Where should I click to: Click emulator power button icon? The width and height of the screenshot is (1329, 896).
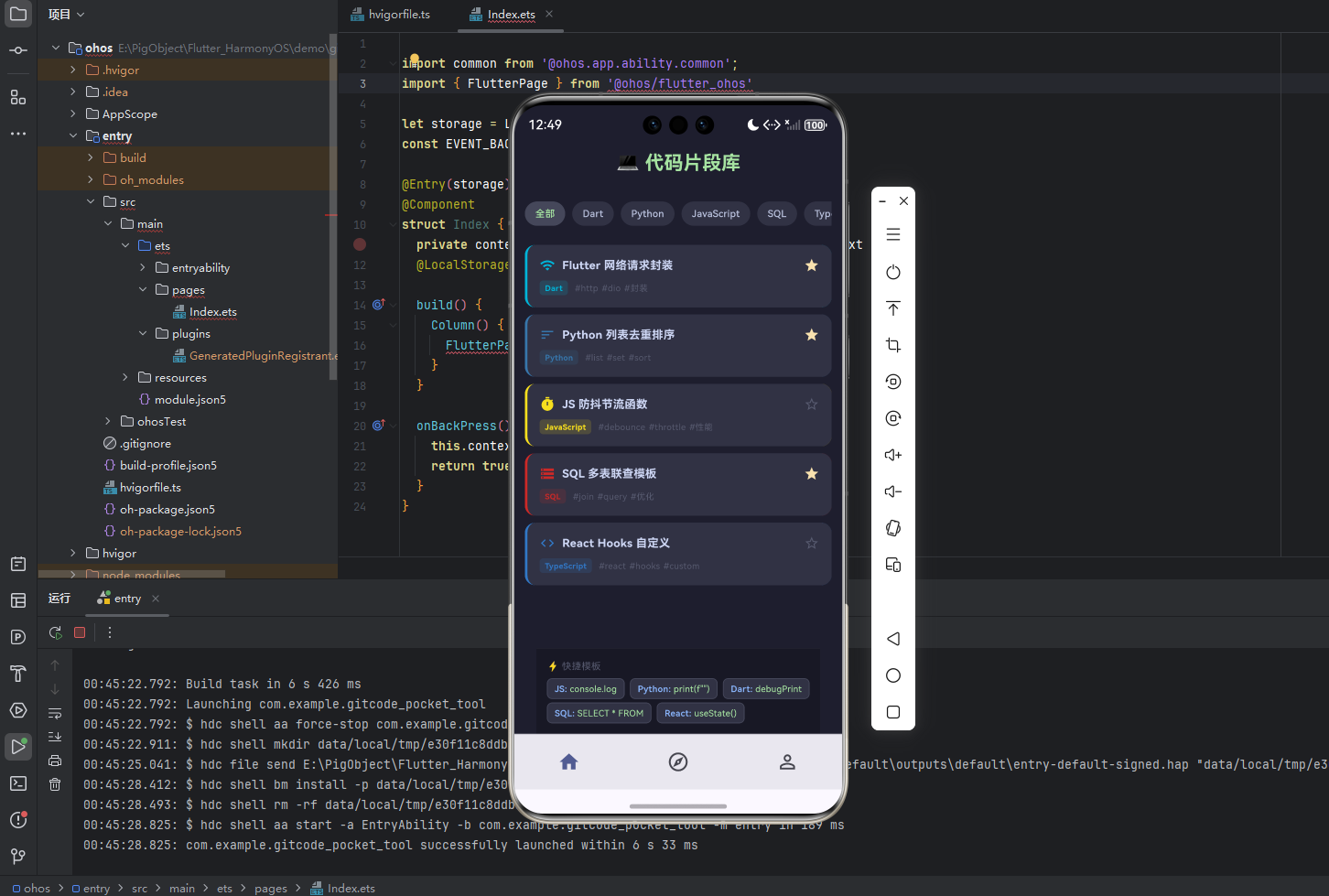click(893, 272)
